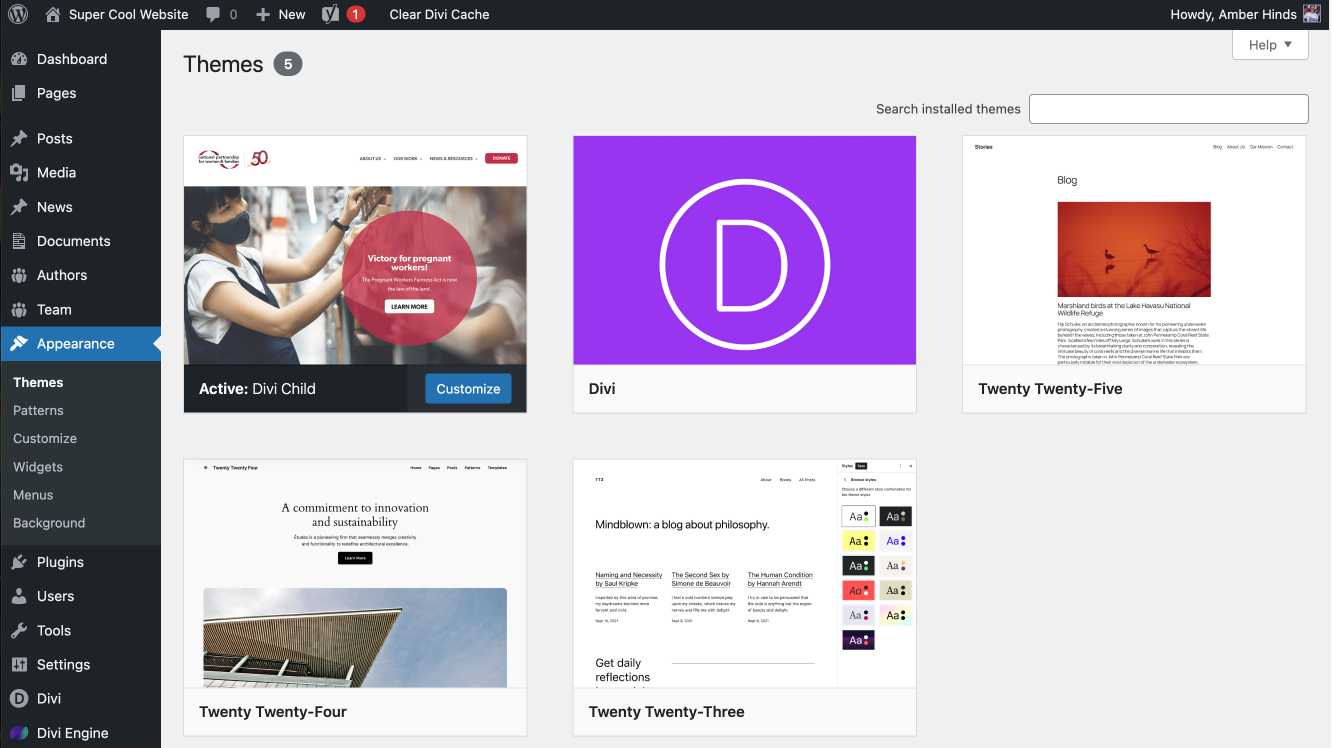Open Menus under Appearance
This screenshot has height=748, width=1332.
point(33,495)
